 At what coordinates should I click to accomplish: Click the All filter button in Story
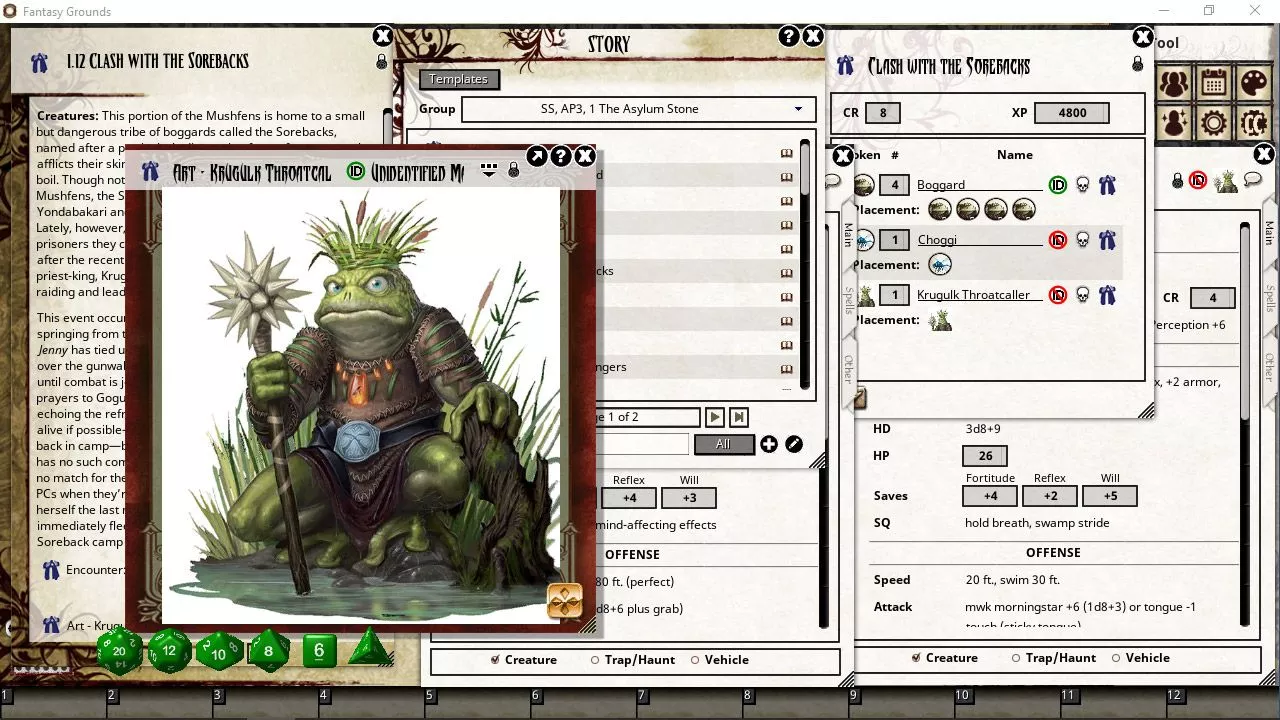[x=723, y=444]
